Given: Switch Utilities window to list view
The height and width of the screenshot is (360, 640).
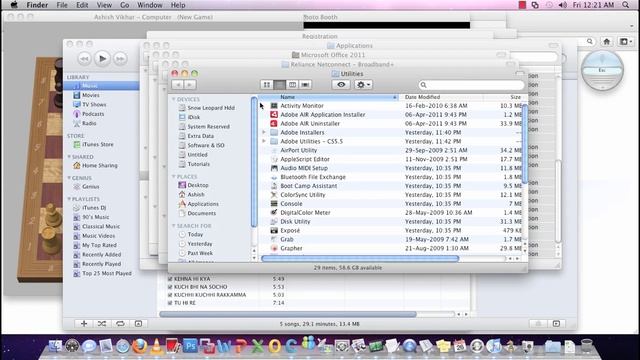Looking at the screenshot, I should click(x=280, y=84).
